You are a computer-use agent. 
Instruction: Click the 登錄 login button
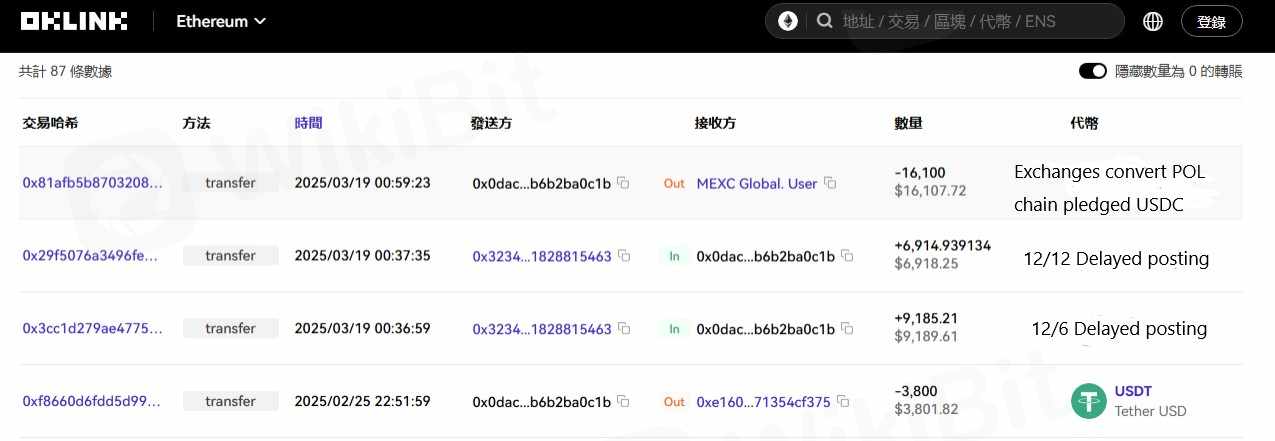(1211, 21)
